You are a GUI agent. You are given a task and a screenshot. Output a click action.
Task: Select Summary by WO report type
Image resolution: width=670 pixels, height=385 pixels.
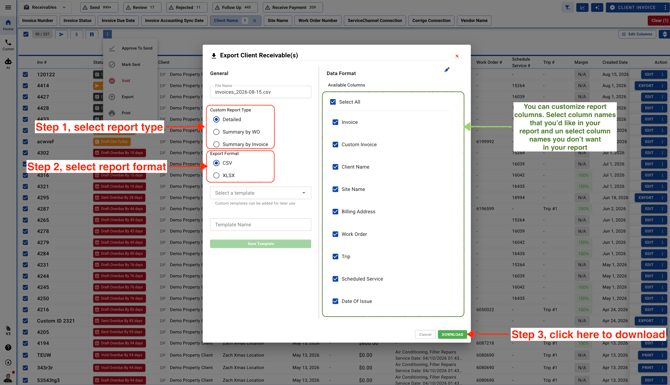pos(216,132)
